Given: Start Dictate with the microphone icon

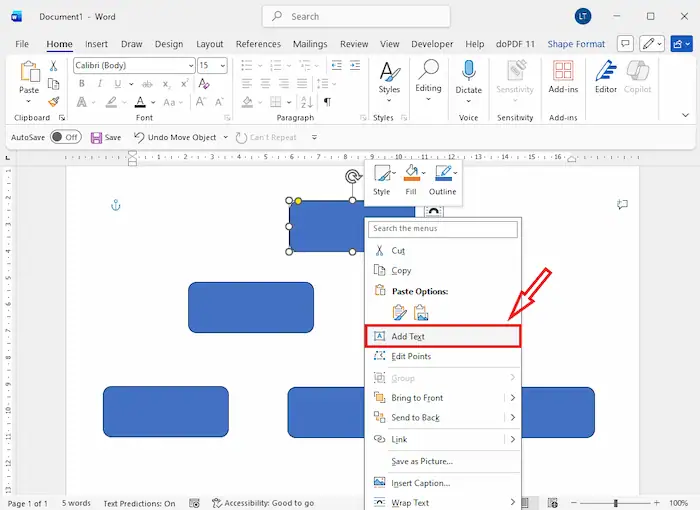Looking at the screenshot, I should pyautogui.click(x=468, y=71).
